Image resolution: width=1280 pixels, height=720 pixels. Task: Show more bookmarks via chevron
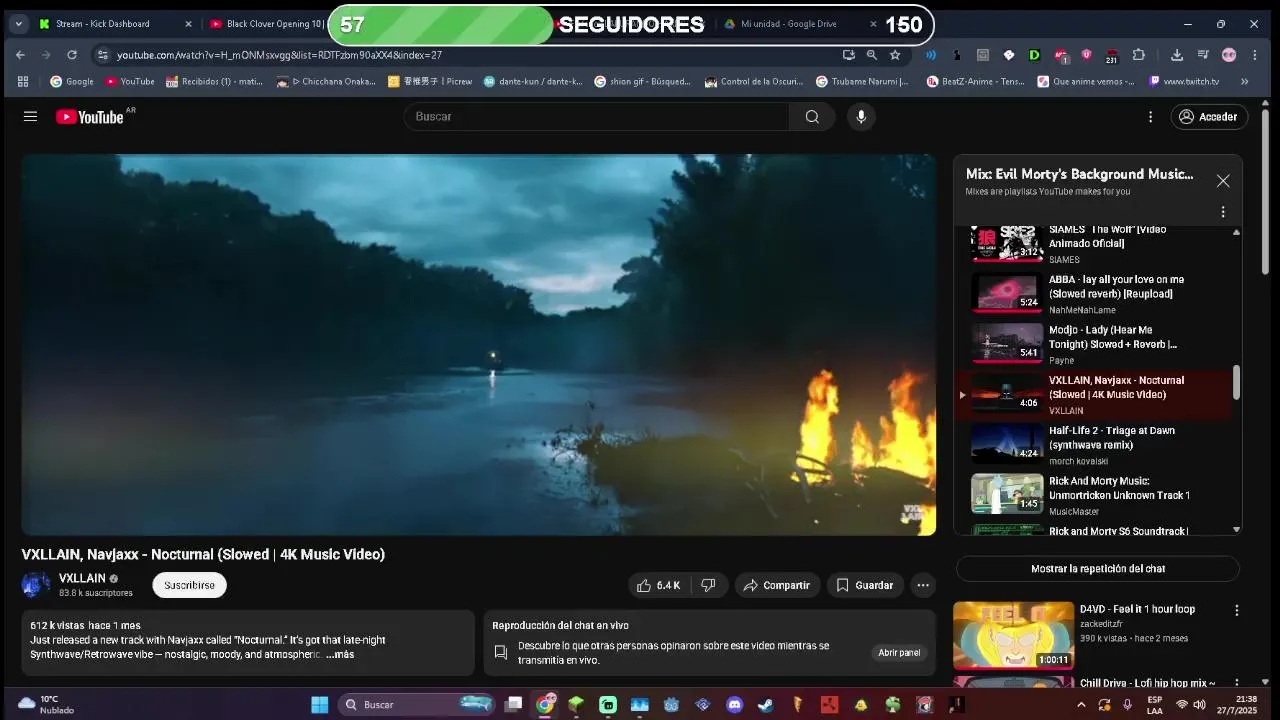[1244, 81]
